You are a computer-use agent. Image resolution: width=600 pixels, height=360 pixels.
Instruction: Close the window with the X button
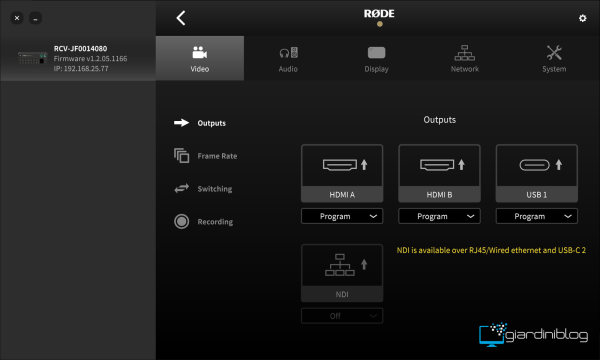point(17,18)
